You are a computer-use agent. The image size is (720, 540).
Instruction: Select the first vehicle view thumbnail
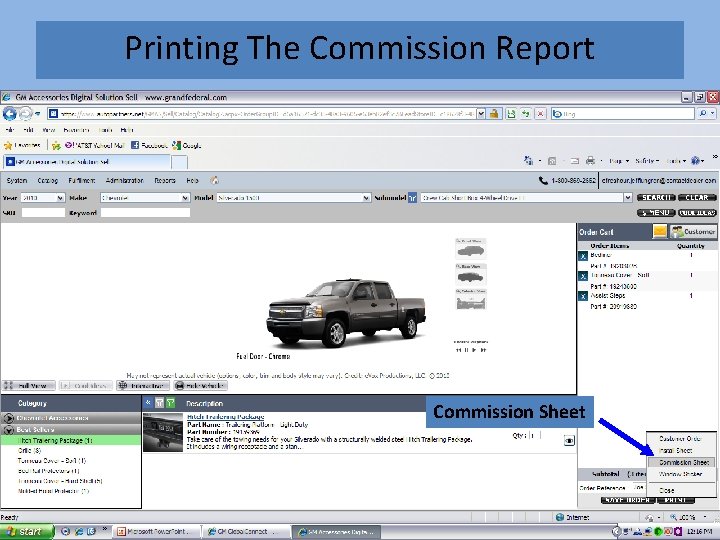coord(471,248)
